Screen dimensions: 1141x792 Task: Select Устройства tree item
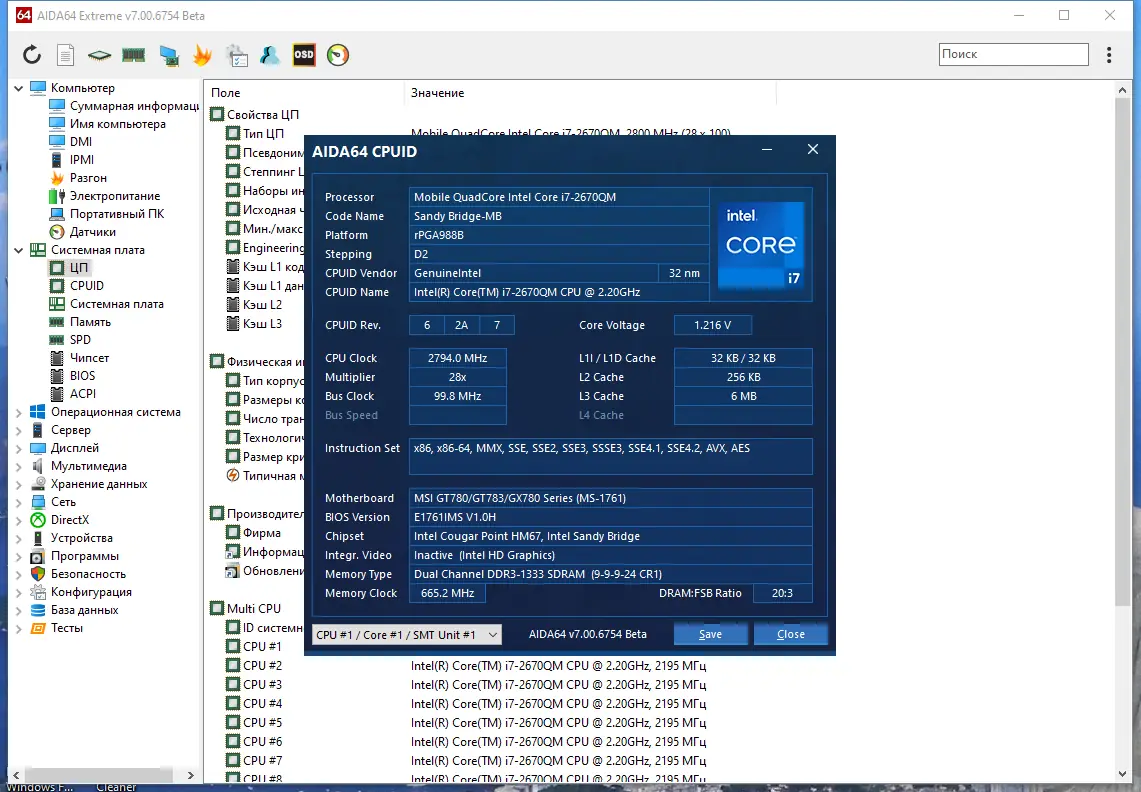pyautogui.click(x=71, y=538)
